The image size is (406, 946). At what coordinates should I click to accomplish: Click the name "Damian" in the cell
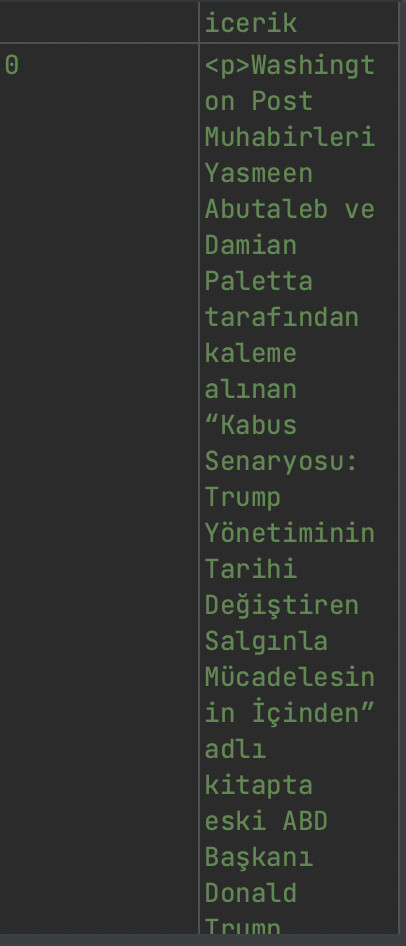point(251,246)
